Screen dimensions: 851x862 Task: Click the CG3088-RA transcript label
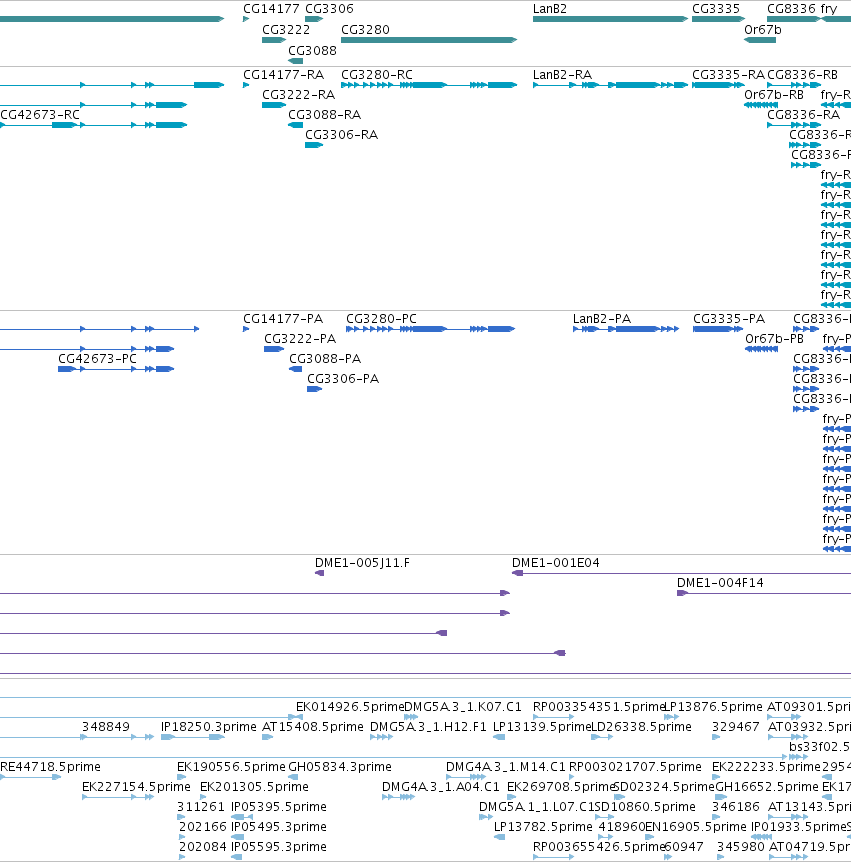[324, 114]
